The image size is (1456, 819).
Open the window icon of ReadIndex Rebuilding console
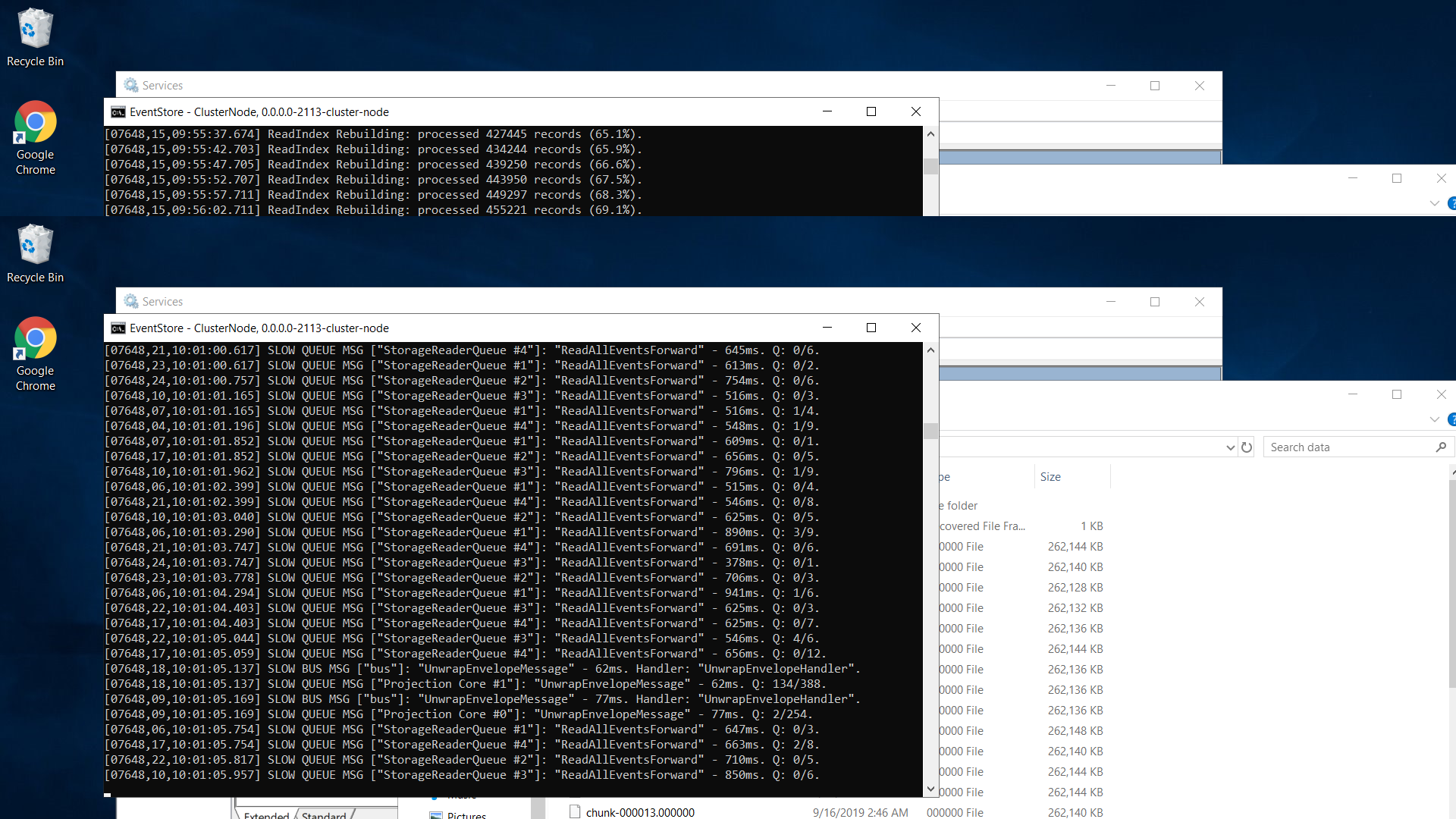[x=118, y=112]
